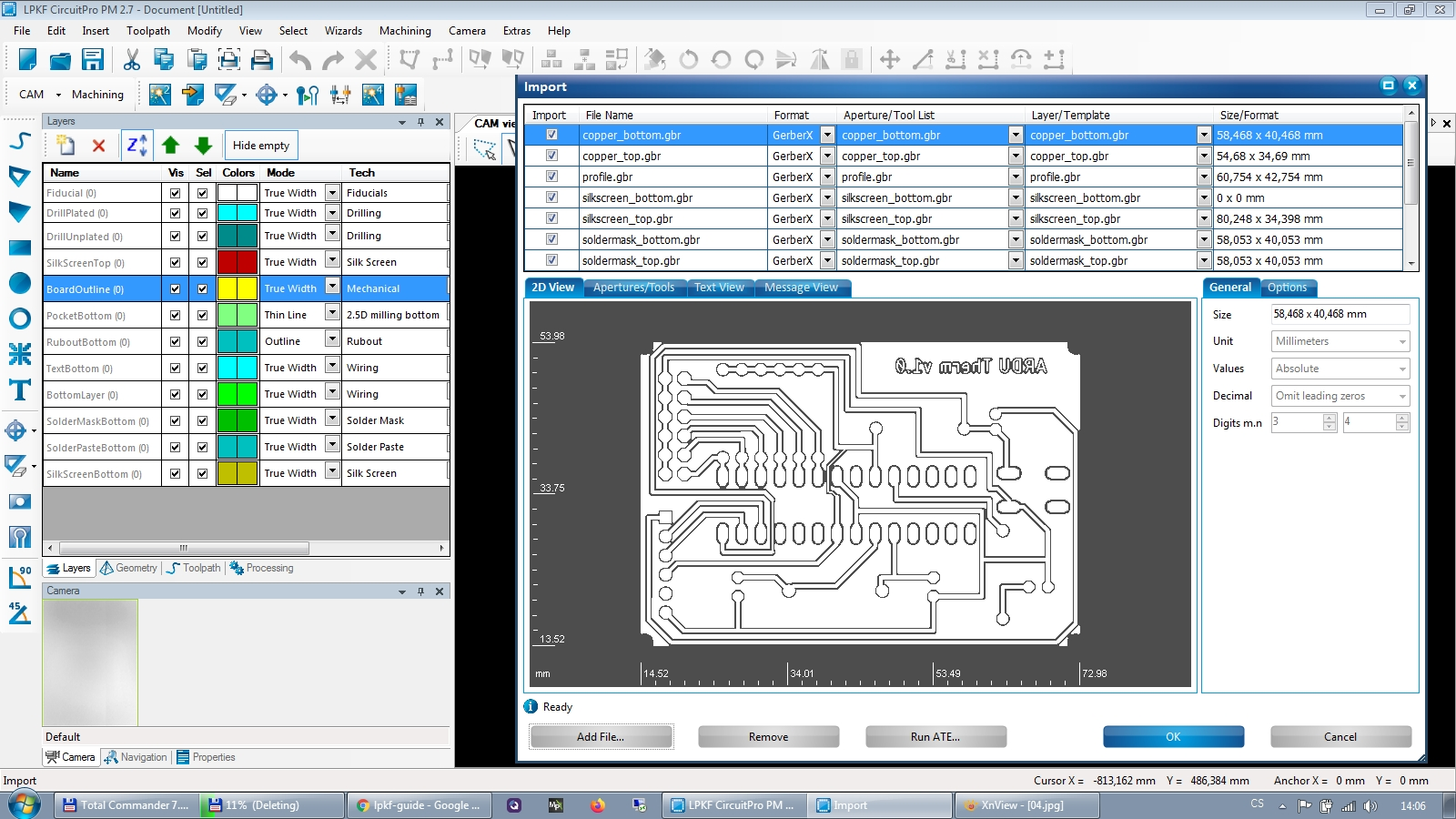Sort layers with the Z-order icon
Viewport: 1456px width, 819px height.
click(136, 146)
